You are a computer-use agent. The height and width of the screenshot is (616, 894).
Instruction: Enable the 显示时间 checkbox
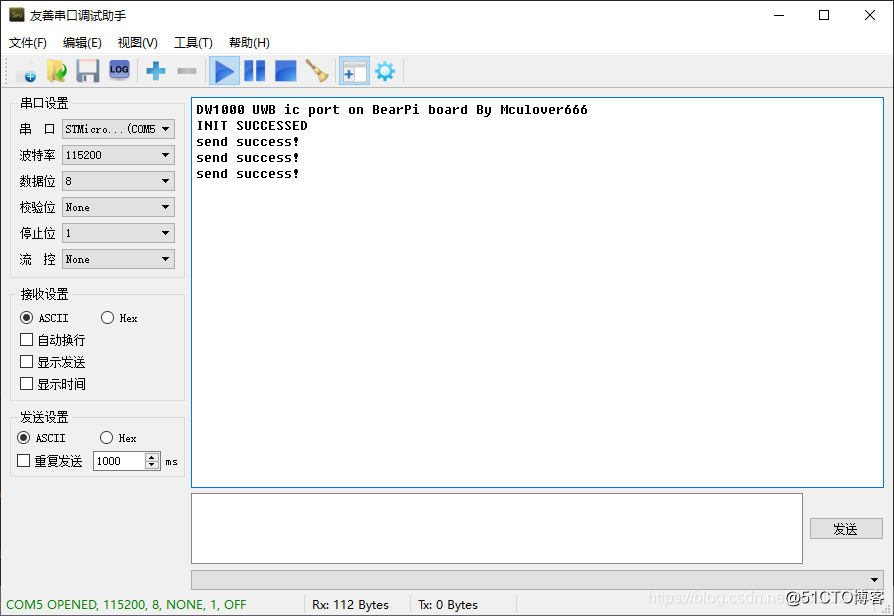click(x=52, y=384)
